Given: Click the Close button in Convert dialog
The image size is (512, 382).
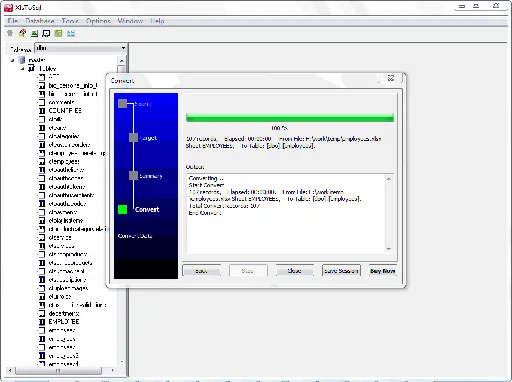Looking at the screenshot, I should [295, 271].
